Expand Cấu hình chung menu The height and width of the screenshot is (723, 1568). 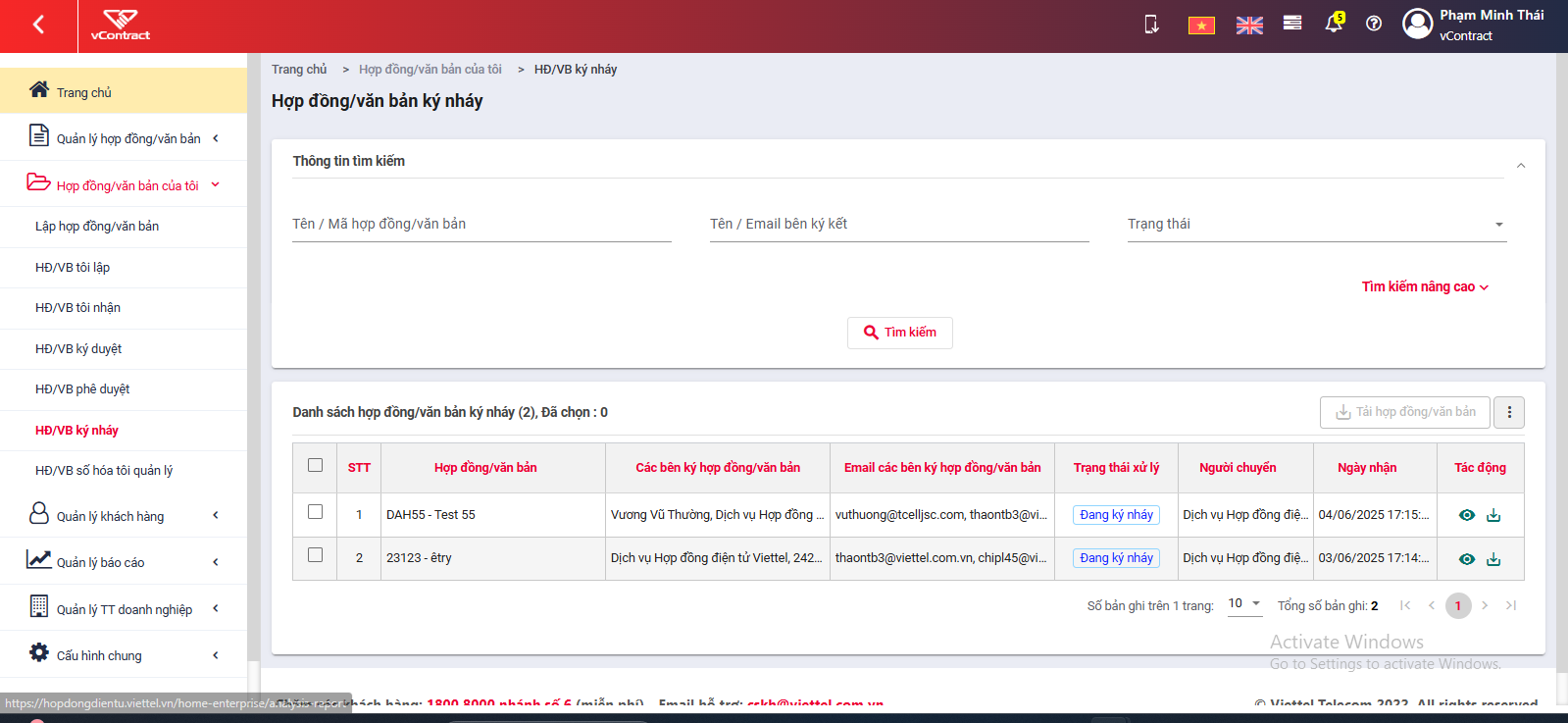(124, 654)
